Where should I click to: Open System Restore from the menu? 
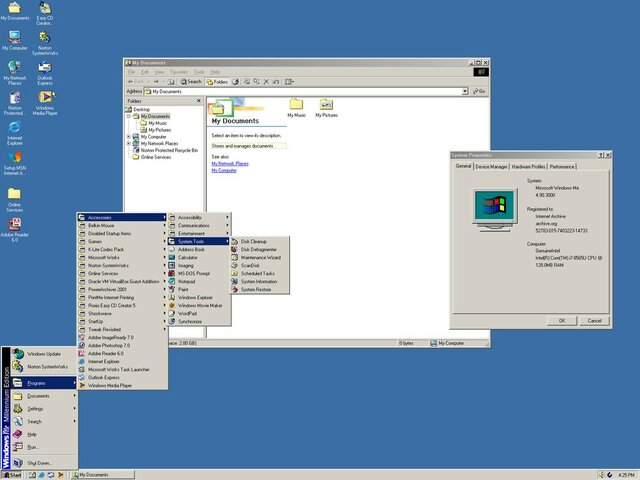(260, 289)
